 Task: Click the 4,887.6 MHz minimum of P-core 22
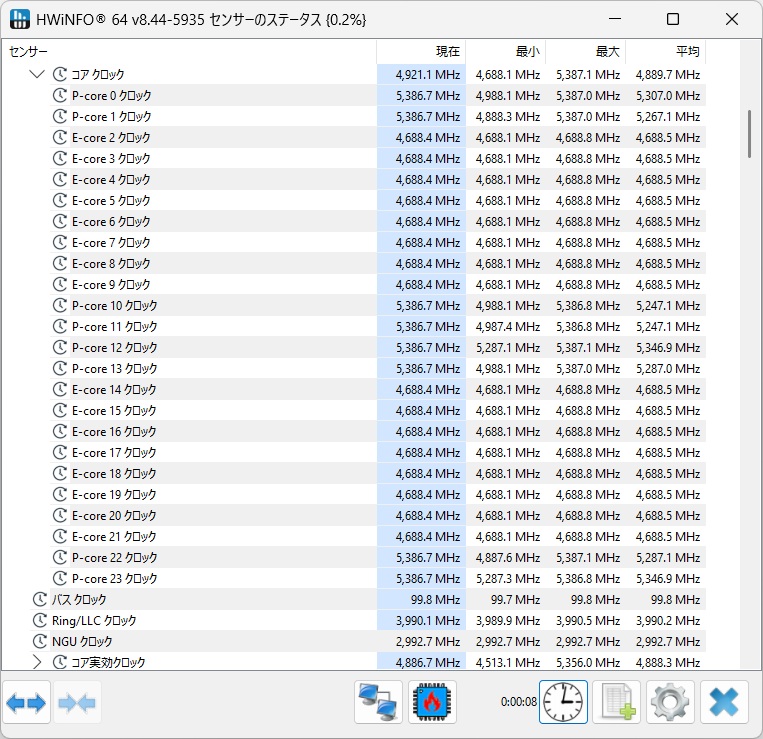pyautogui.click(x=508, y=557)
